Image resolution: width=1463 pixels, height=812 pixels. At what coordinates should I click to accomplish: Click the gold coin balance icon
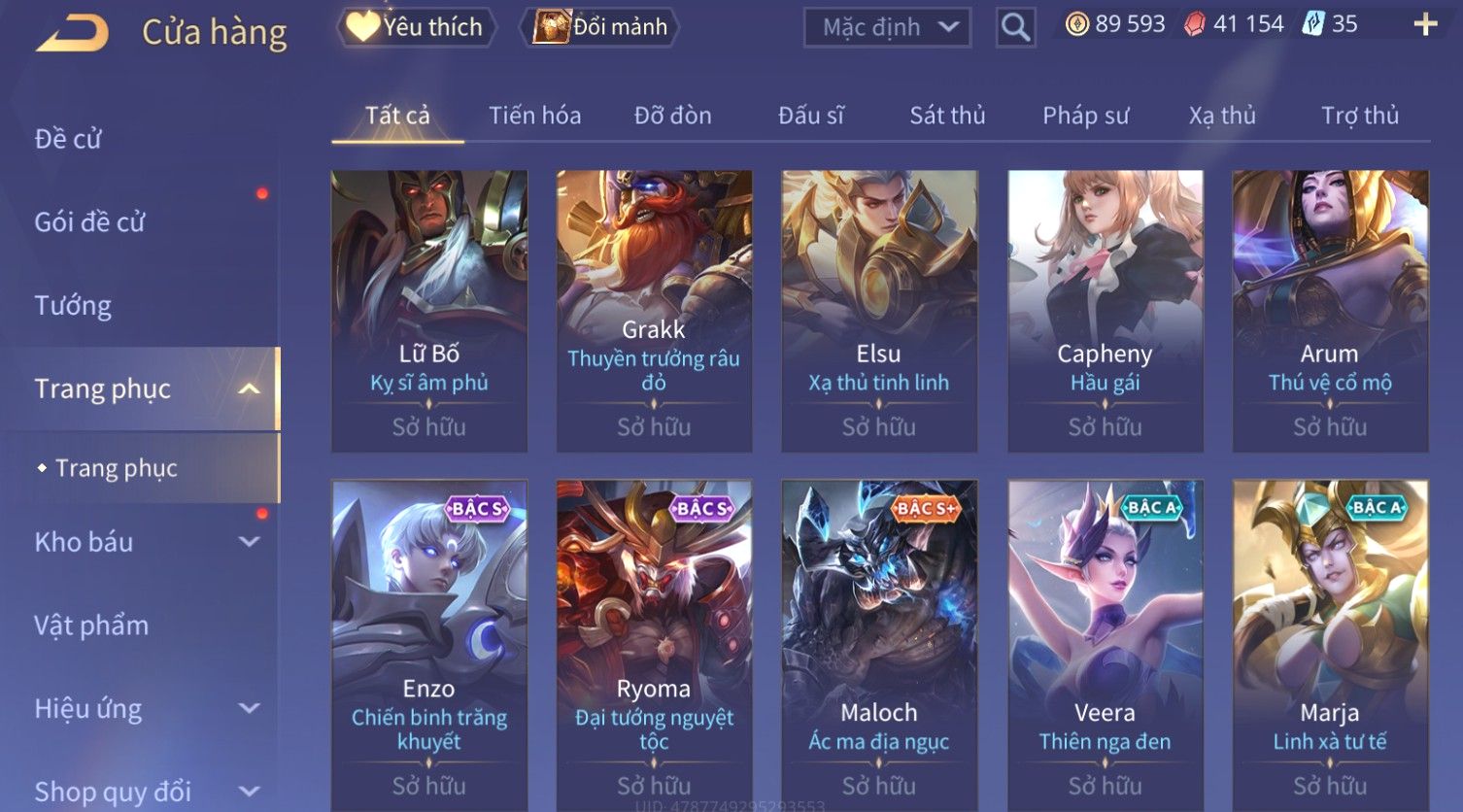(1077, 24)
